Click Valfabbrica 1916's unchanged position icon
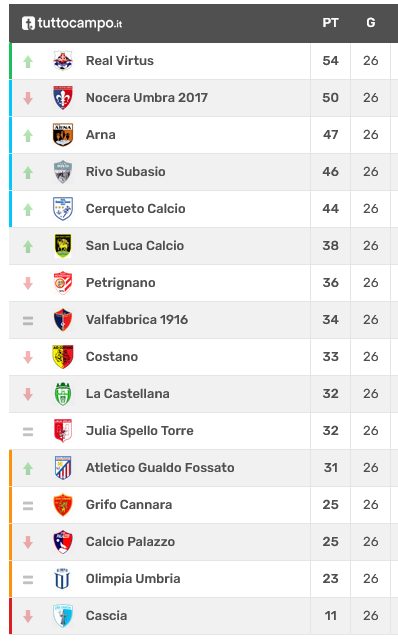Image resolution: width=398 pixels, height=641 pixels. coord(28,320)
